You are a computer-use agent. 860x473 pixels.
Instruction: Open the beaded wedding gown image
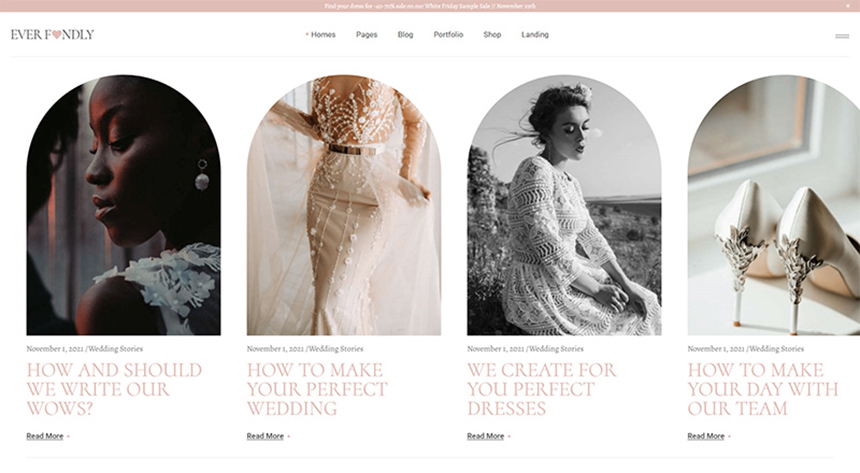coord(343,205)
